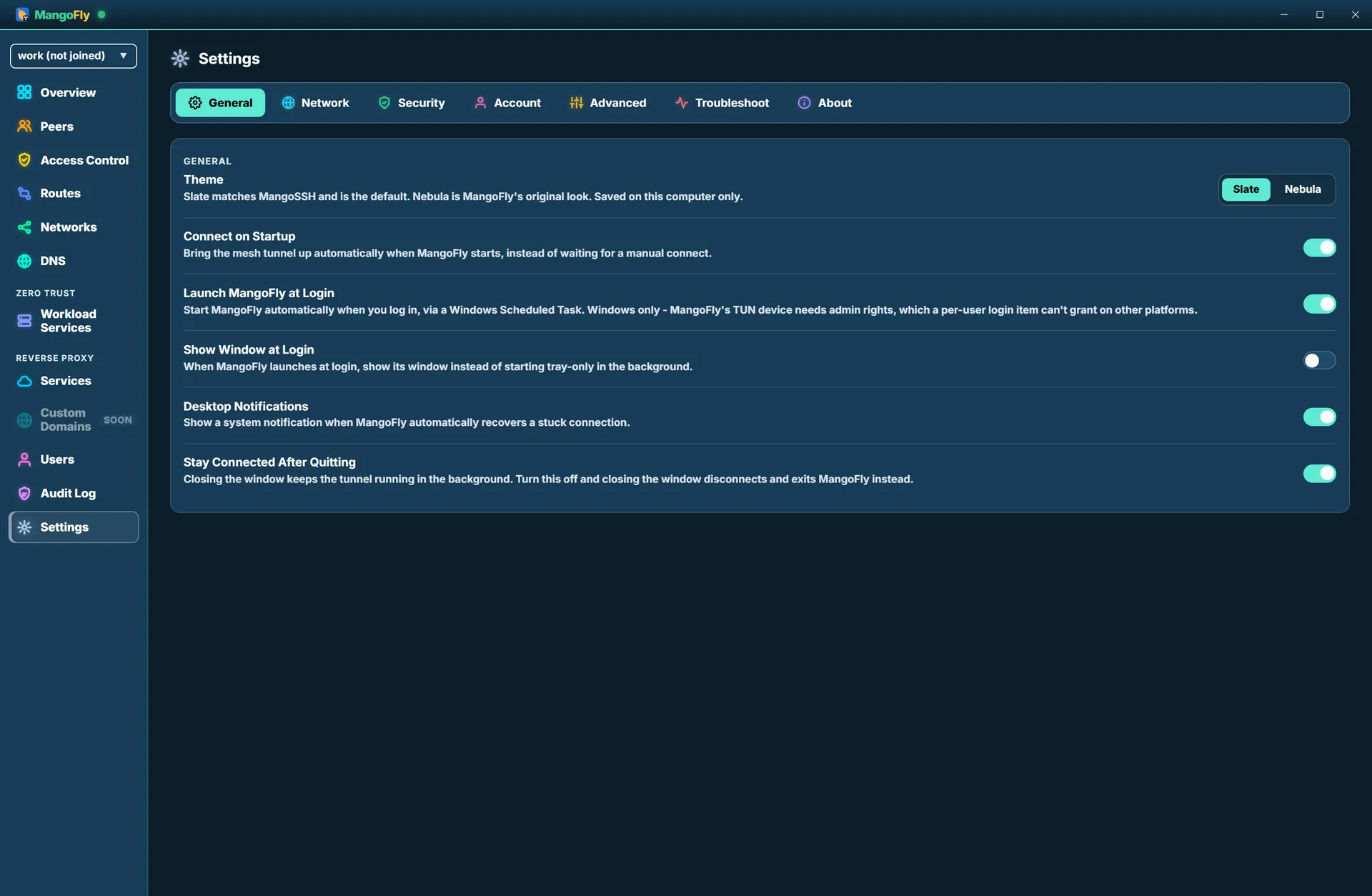The width and height of the screenshot is (1372, 896).
Task: Click the Settings page heading
Action: click(x=229, y=59)
